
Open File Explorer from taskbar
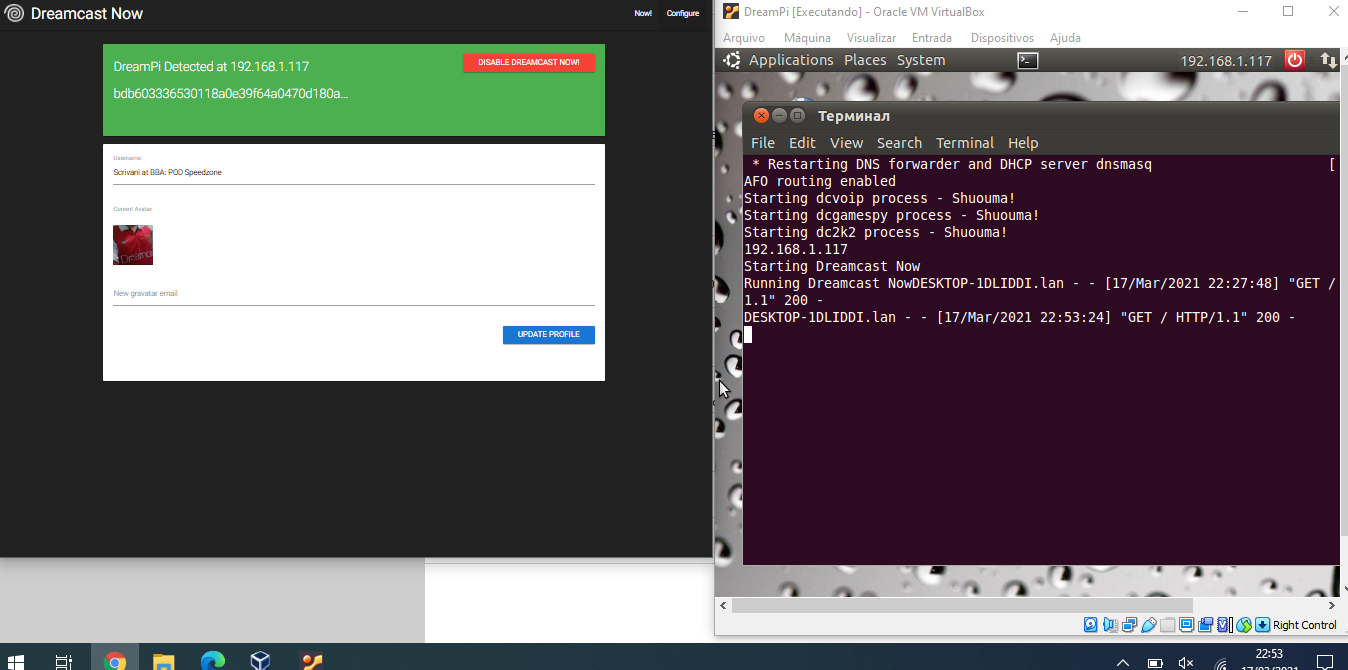[164, 662]
